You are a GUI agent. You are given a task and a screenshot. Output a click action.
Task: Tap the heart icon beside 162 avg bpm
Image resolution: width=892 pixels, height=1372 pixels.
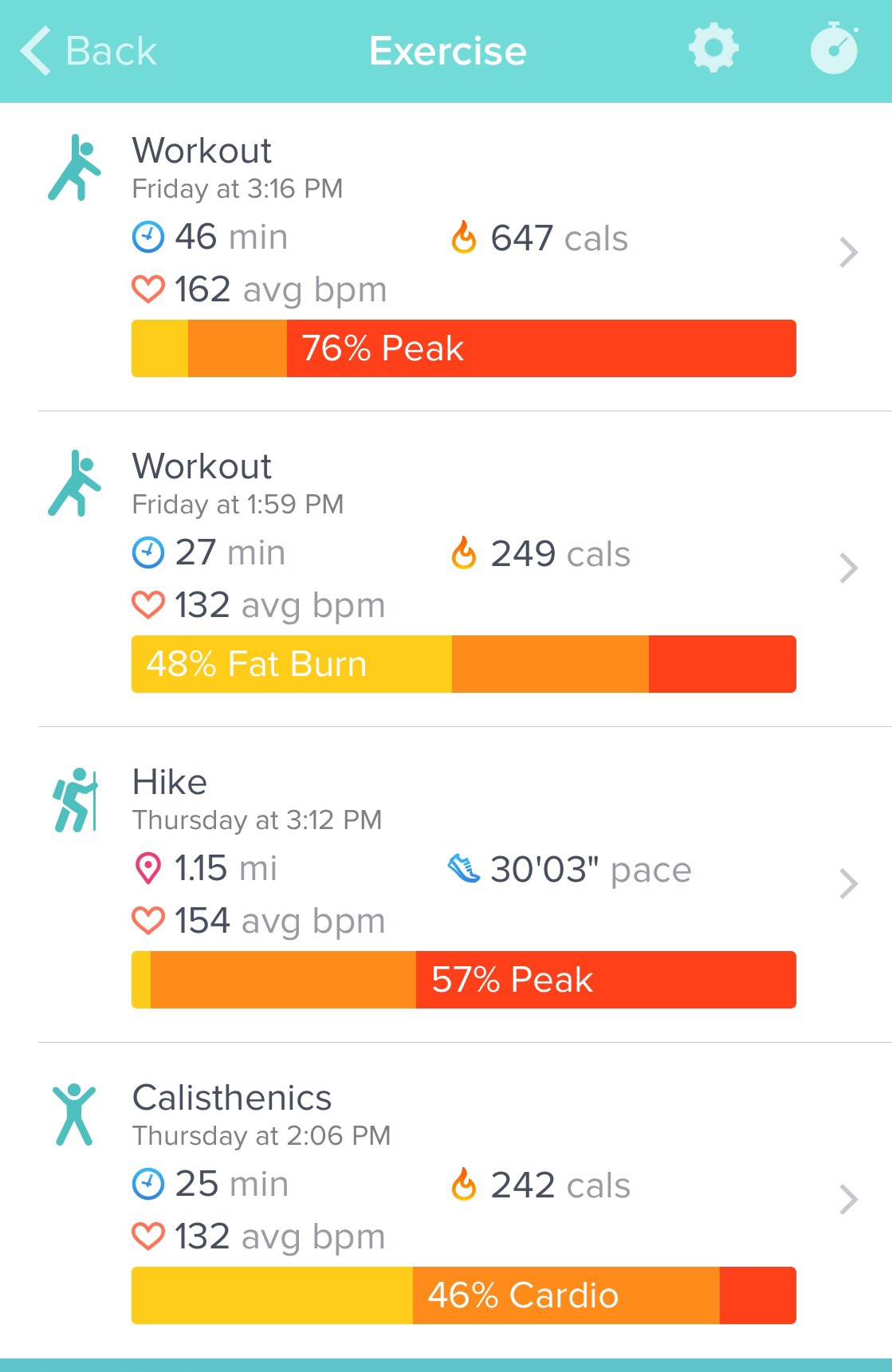(x=148, y=289)
